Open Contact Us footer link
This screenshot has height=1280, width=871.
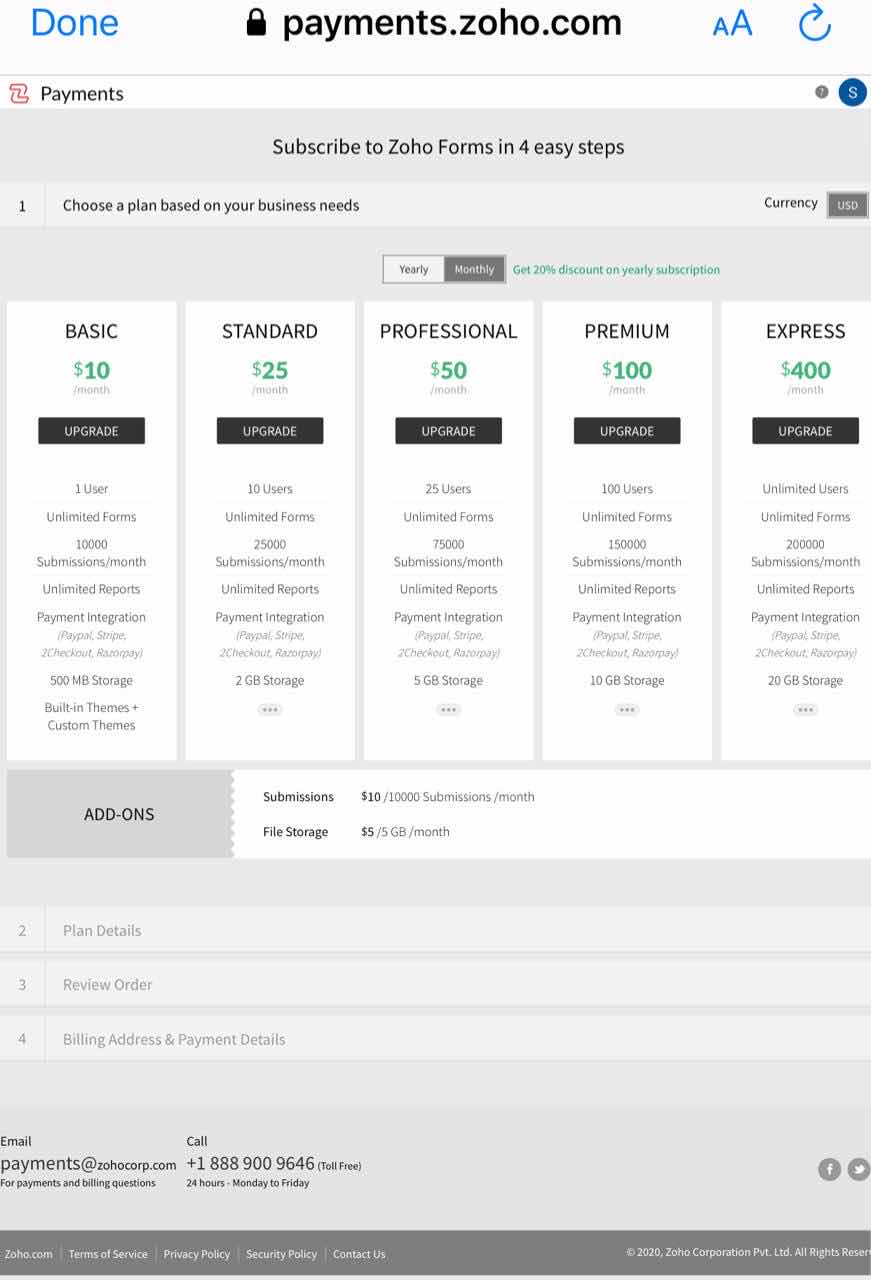(359, 1254)
